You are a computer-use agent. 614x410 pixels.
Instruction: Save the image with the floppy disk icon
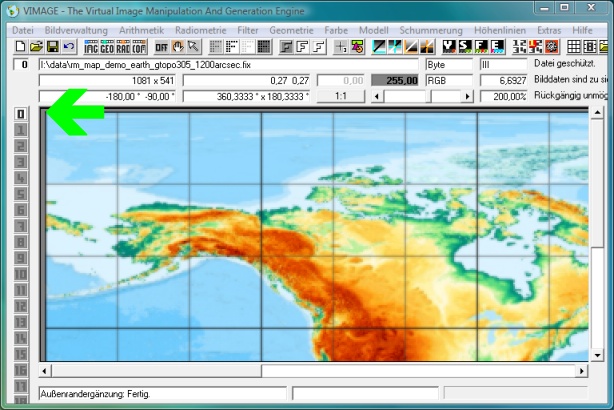point(52,47)
